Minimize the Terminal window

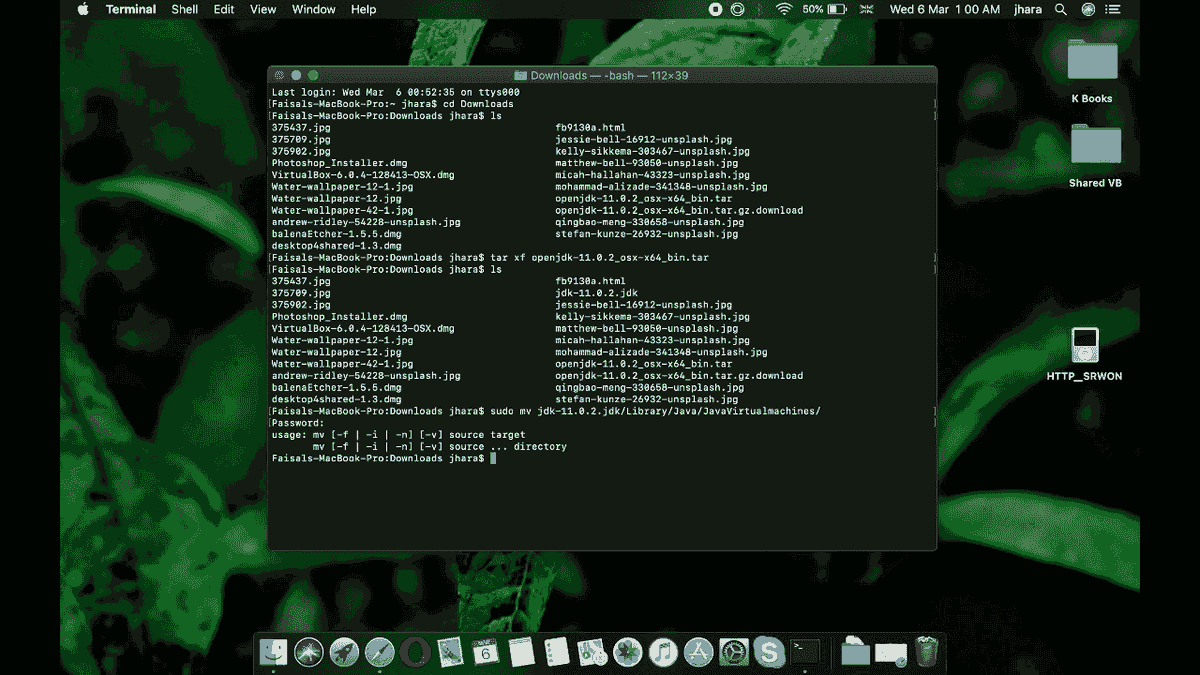pyautogui.click(x=296, y=75)
